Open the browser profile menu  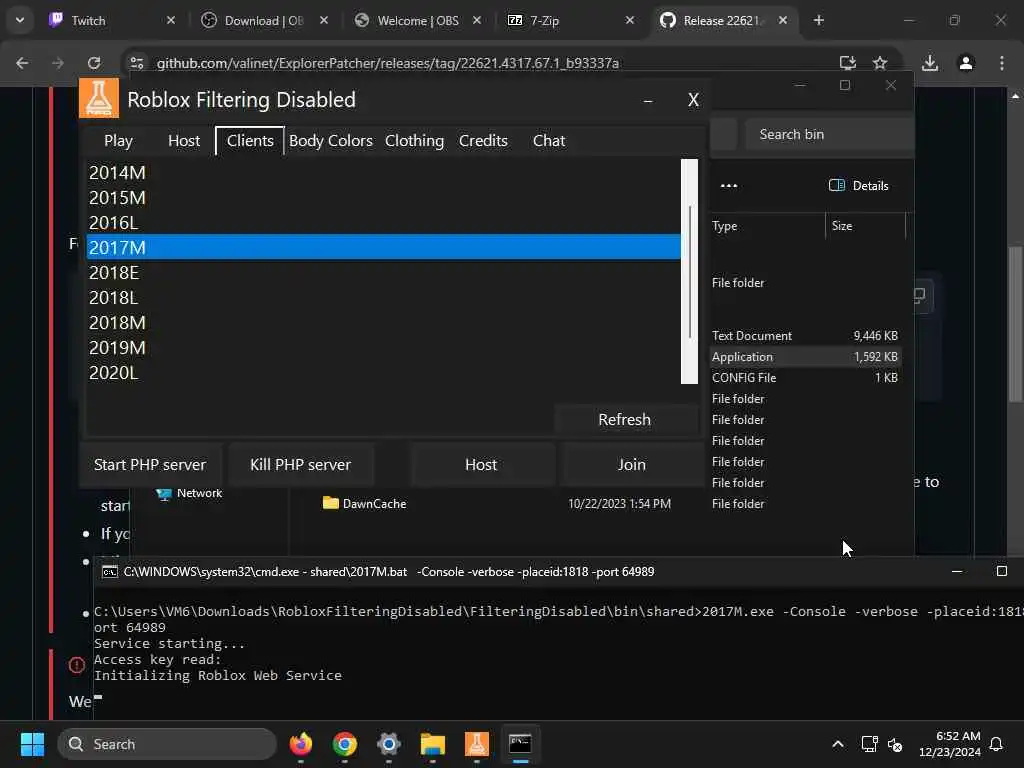tap(965, 63)
